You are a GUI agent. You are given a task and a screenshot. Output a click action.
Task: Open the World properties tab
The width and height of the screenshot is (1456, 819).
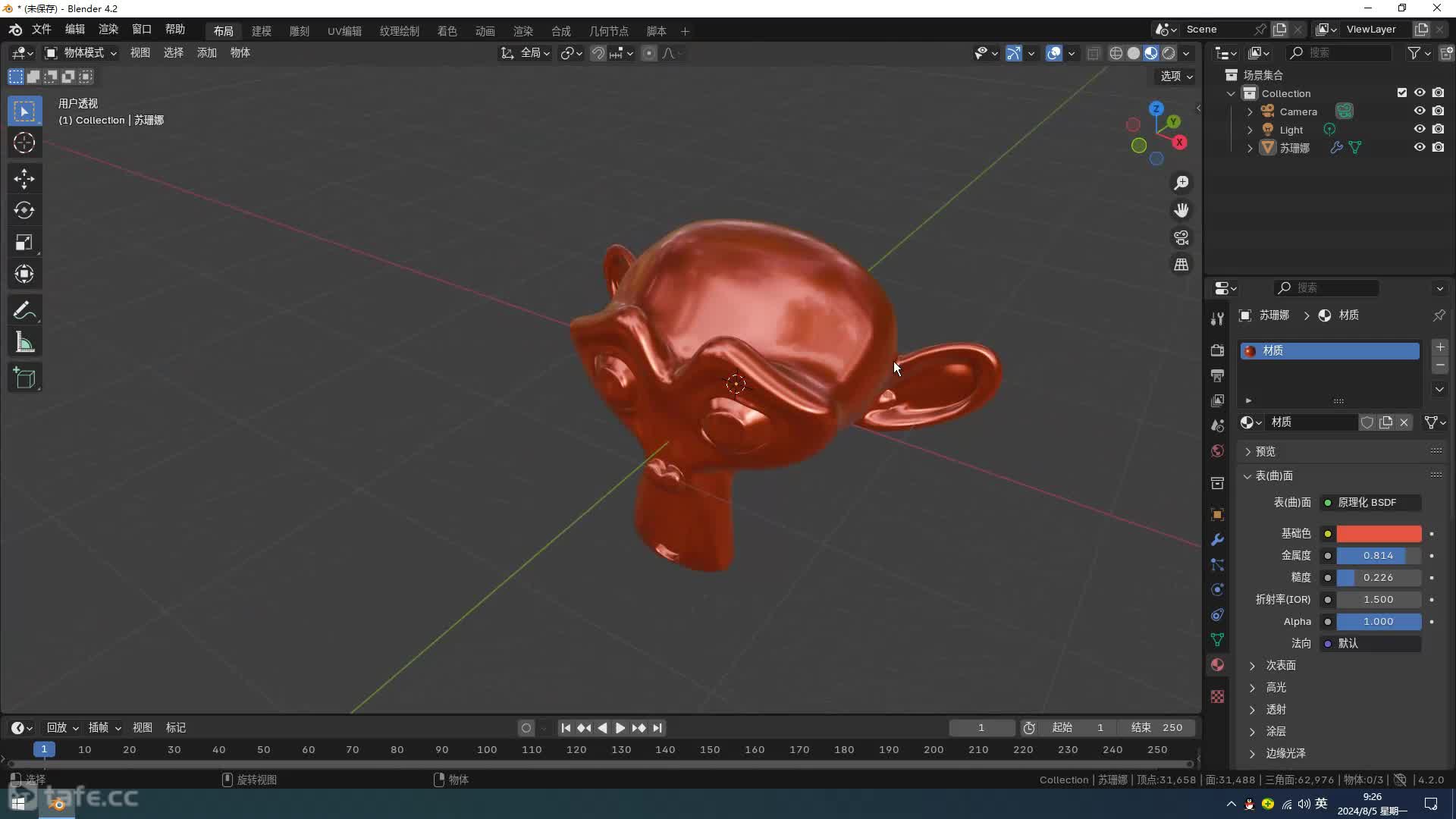click(x=1217, y=451)
